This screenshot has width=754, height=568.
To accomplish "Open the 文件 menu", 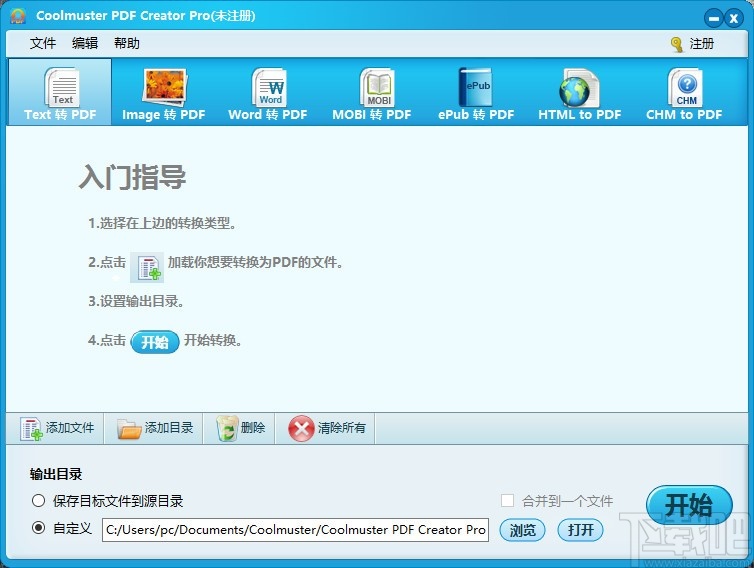I will point(43,43).
